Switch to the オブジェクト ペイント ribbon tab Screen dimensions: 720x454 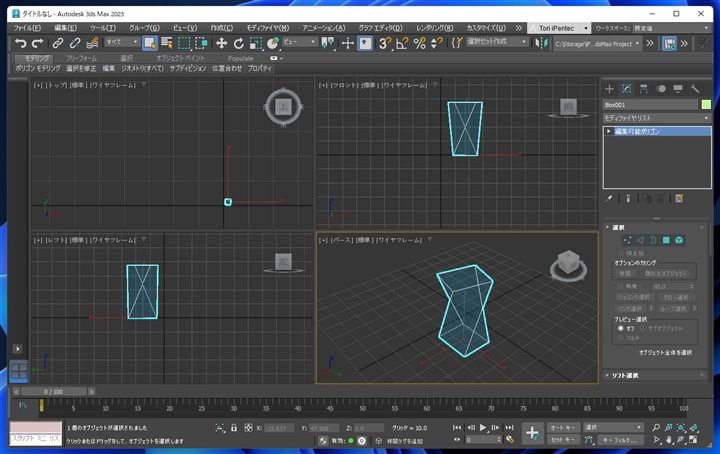[x=180, y=58]
